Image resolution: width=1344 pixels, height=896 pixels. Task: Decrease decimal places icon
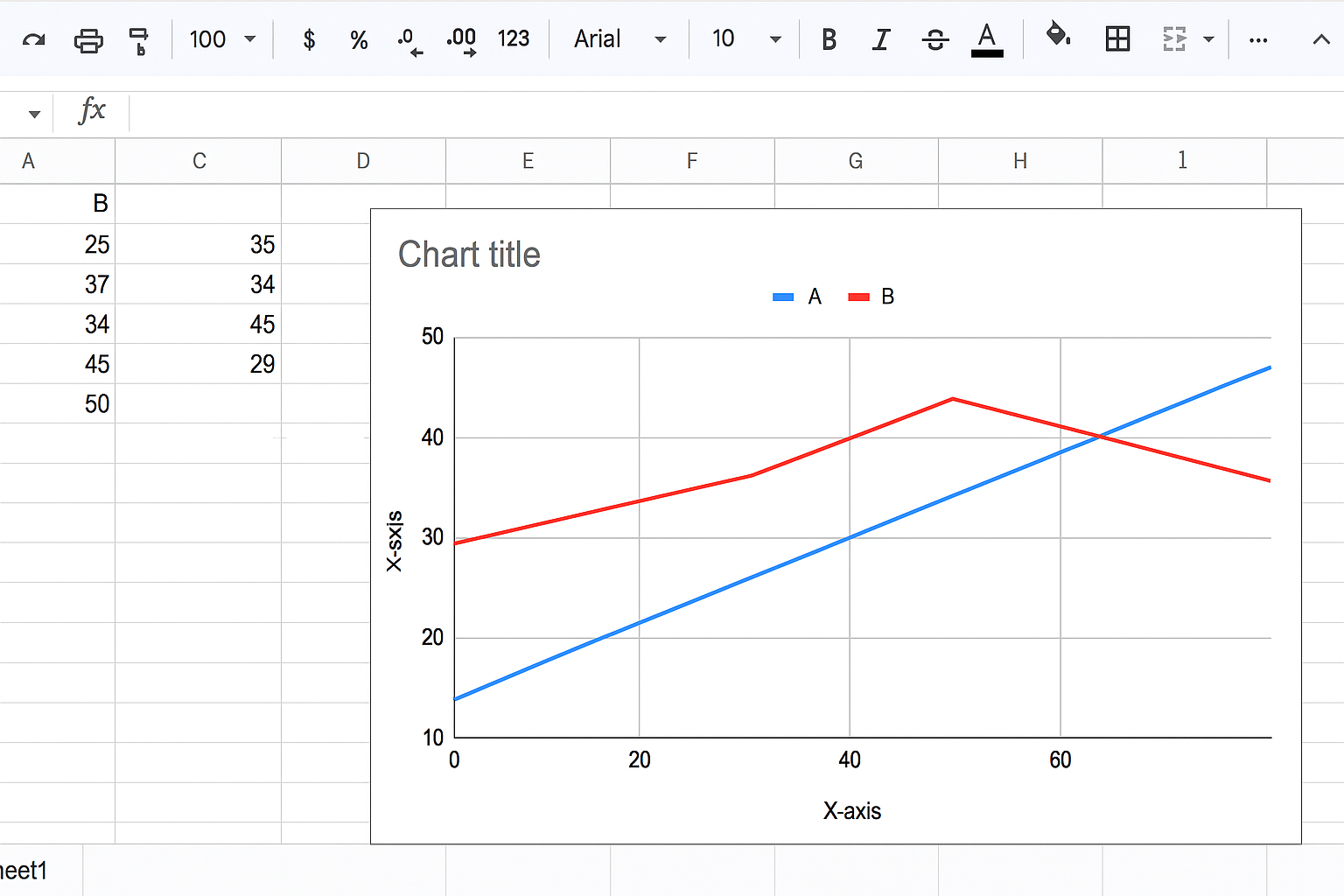409,40
